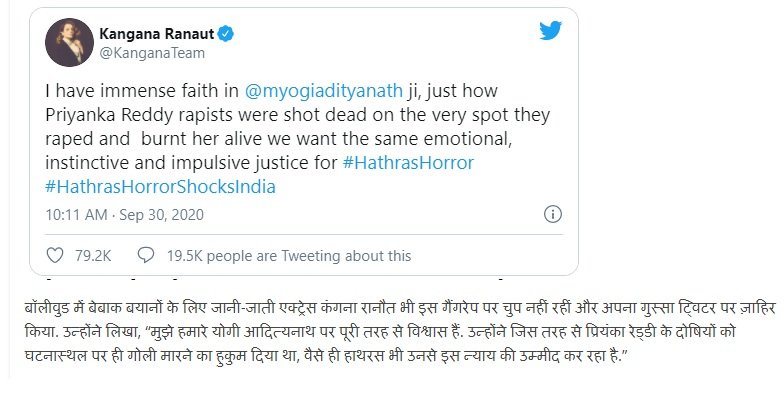Click the Twitter bird logo
The height and width of the screenshot is (404, 784).
[x=550, y=31]
